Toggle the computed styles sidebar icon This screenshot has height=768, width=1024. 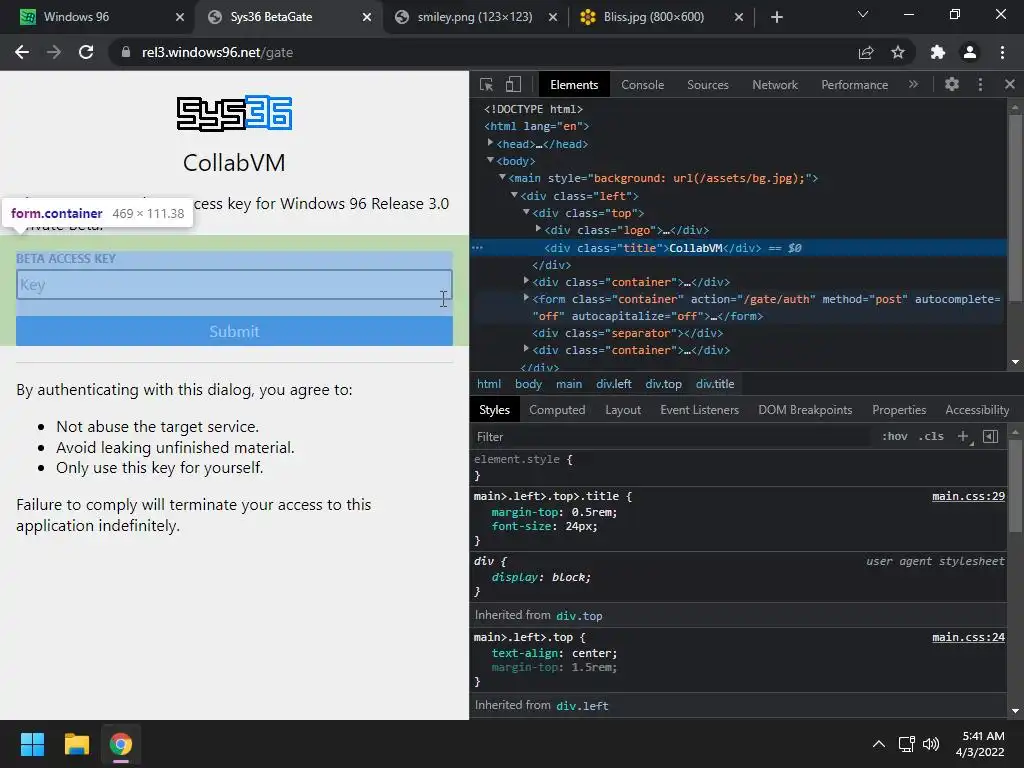click(990, 436)
